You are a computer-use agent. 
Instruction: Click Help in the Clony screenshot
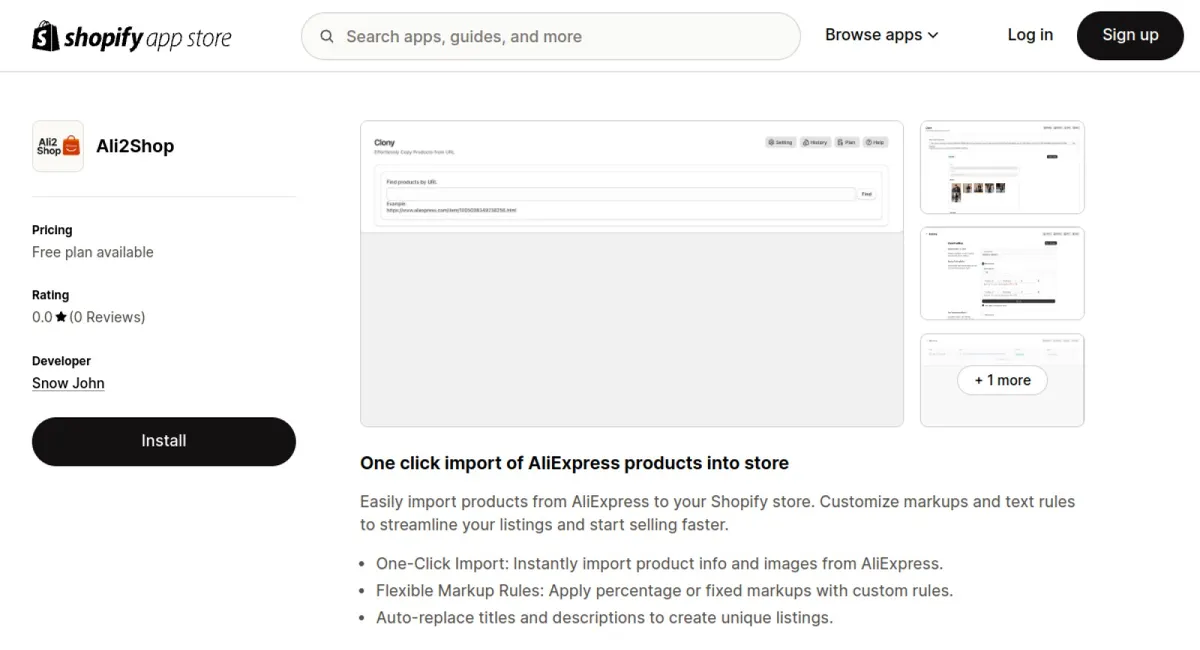(x=876, y=142)
